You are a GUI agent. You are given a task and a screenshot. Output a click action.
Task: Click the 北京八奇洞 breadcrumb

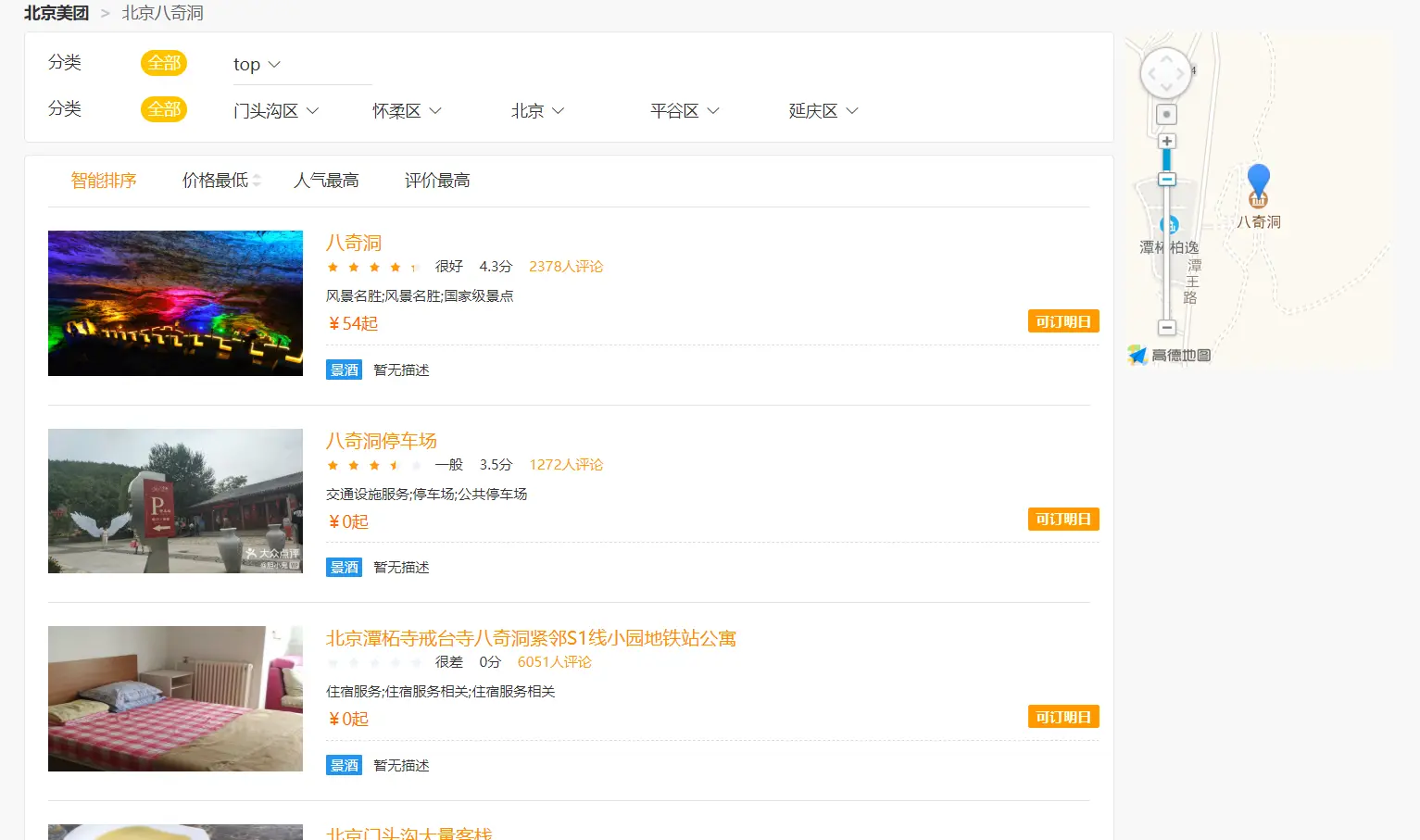[x=163, y=13]
